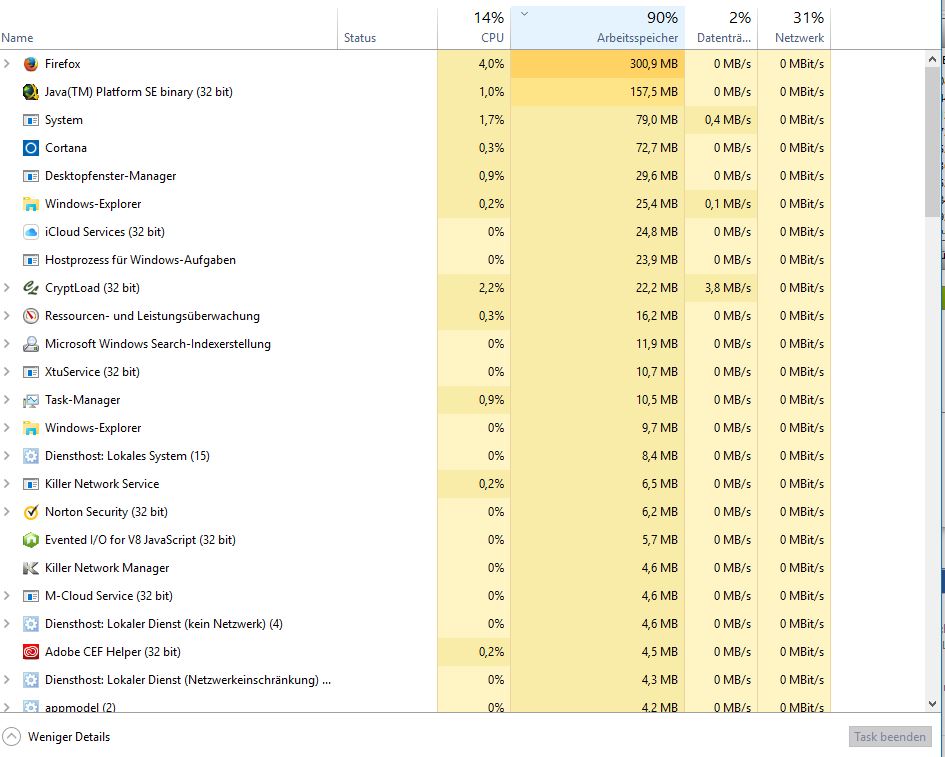This screenshot has height=757, width=945.
Task: Expand the M-Cloud Service (32 bit) row
Action: (7, 595)
